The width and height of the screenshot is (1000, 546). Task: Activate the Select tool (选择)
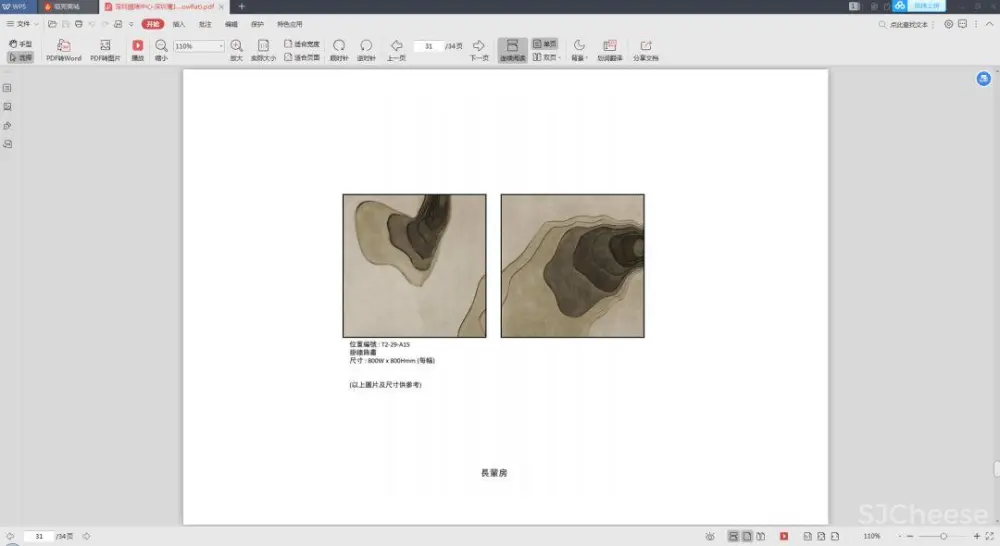(x=20, y=57)
